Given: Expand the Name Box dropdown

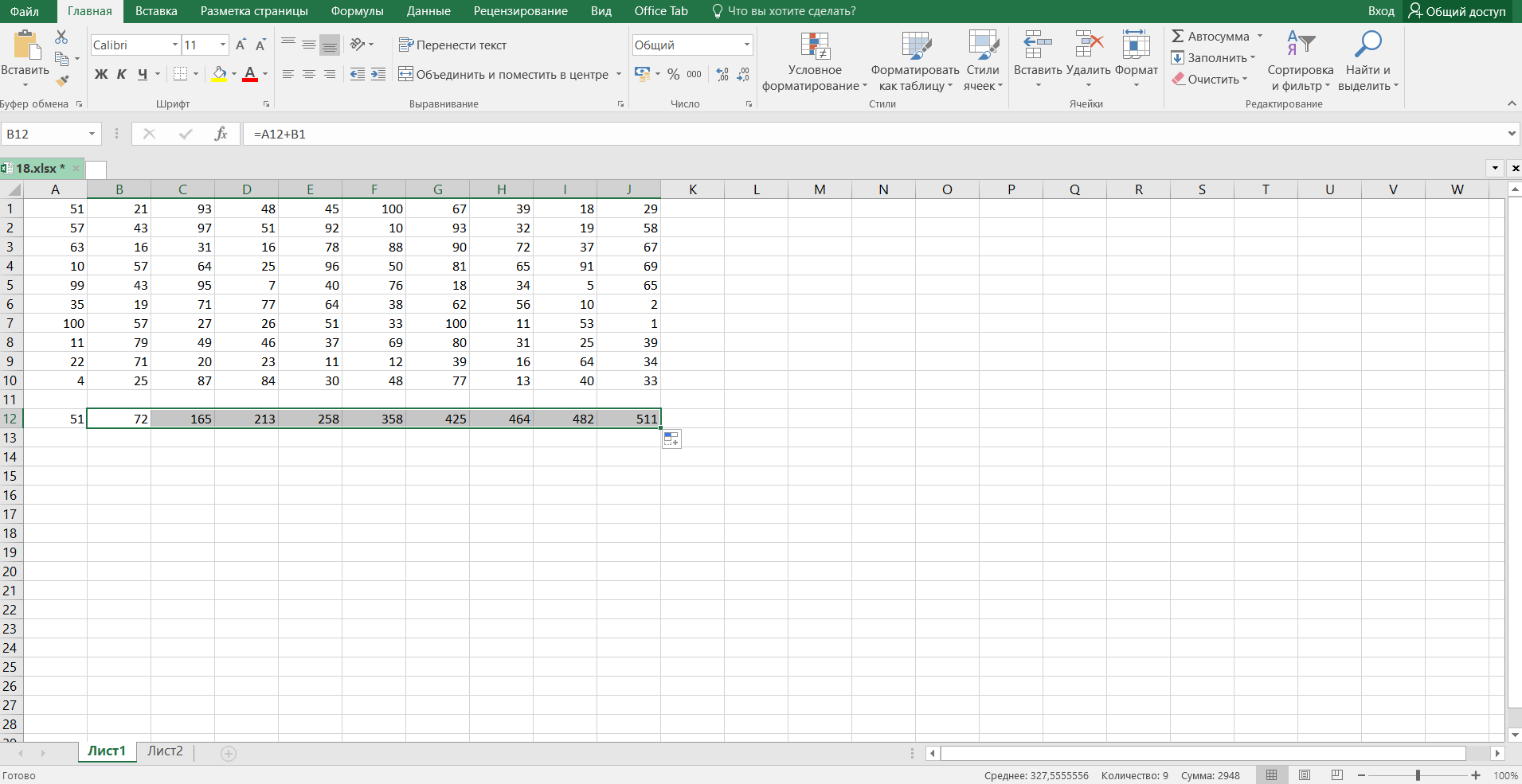Looking at the screenshot, I should (92, 134).
